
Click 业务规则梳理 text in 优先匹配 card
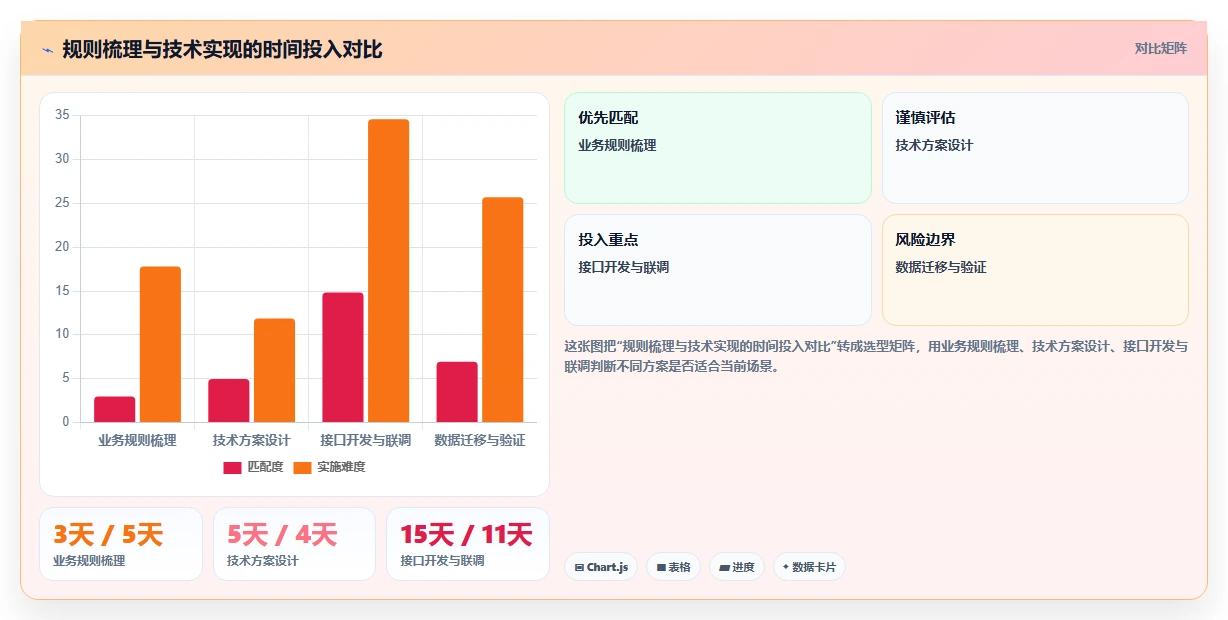click(617, 145)
